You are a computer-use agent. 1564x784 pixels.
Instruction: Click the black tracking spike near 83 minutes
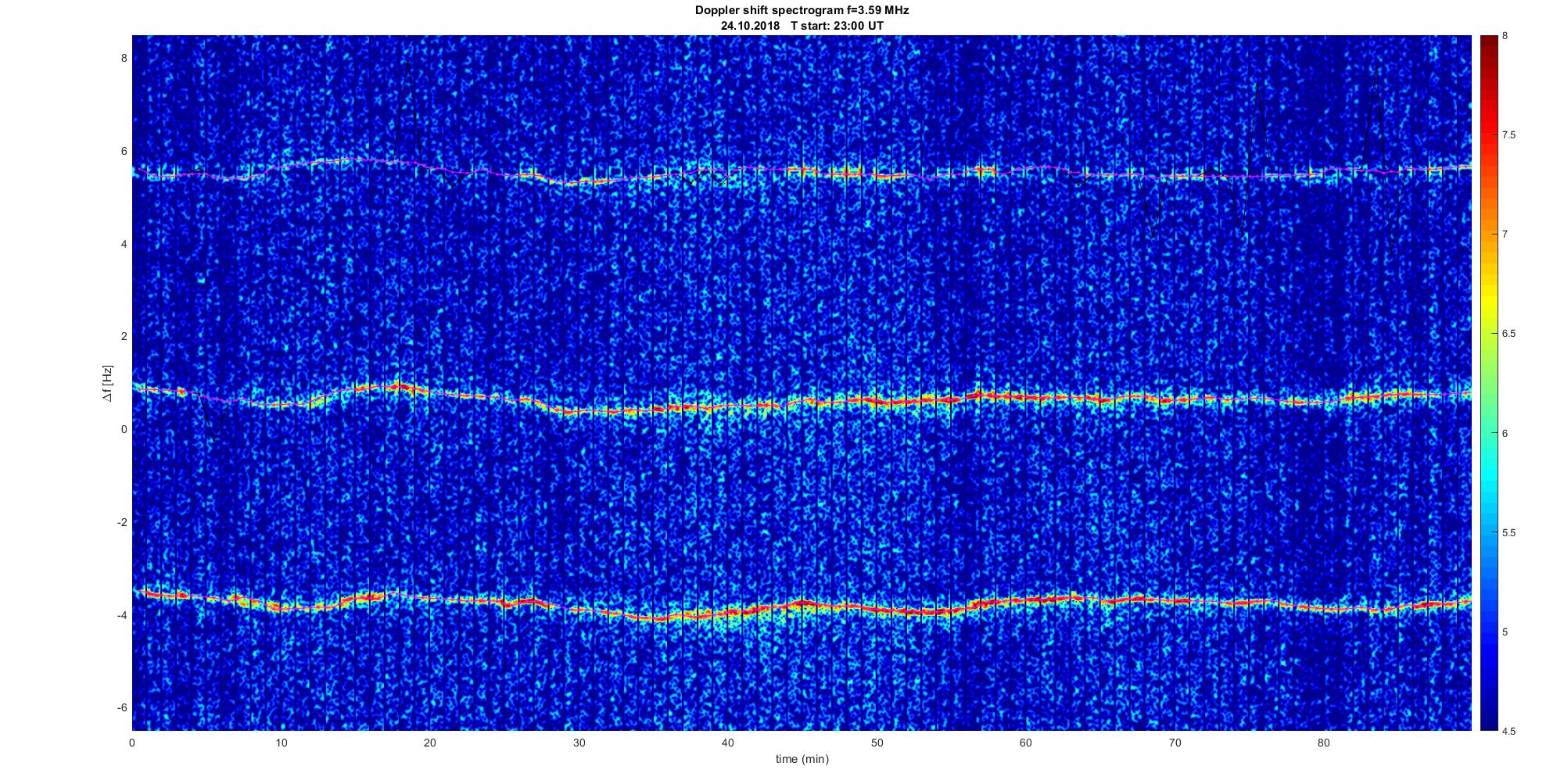pyautogui.click(x=1376, y=117)
